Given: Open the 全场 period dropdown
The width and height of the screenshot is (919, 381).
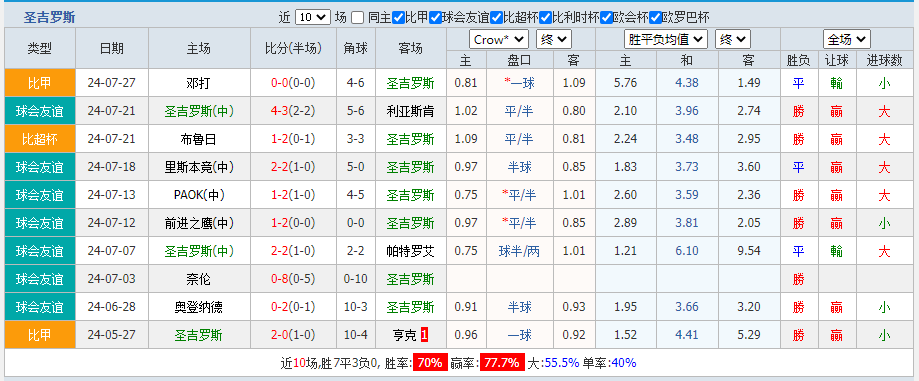Looking at the screenshot, I should pos(846,40).
